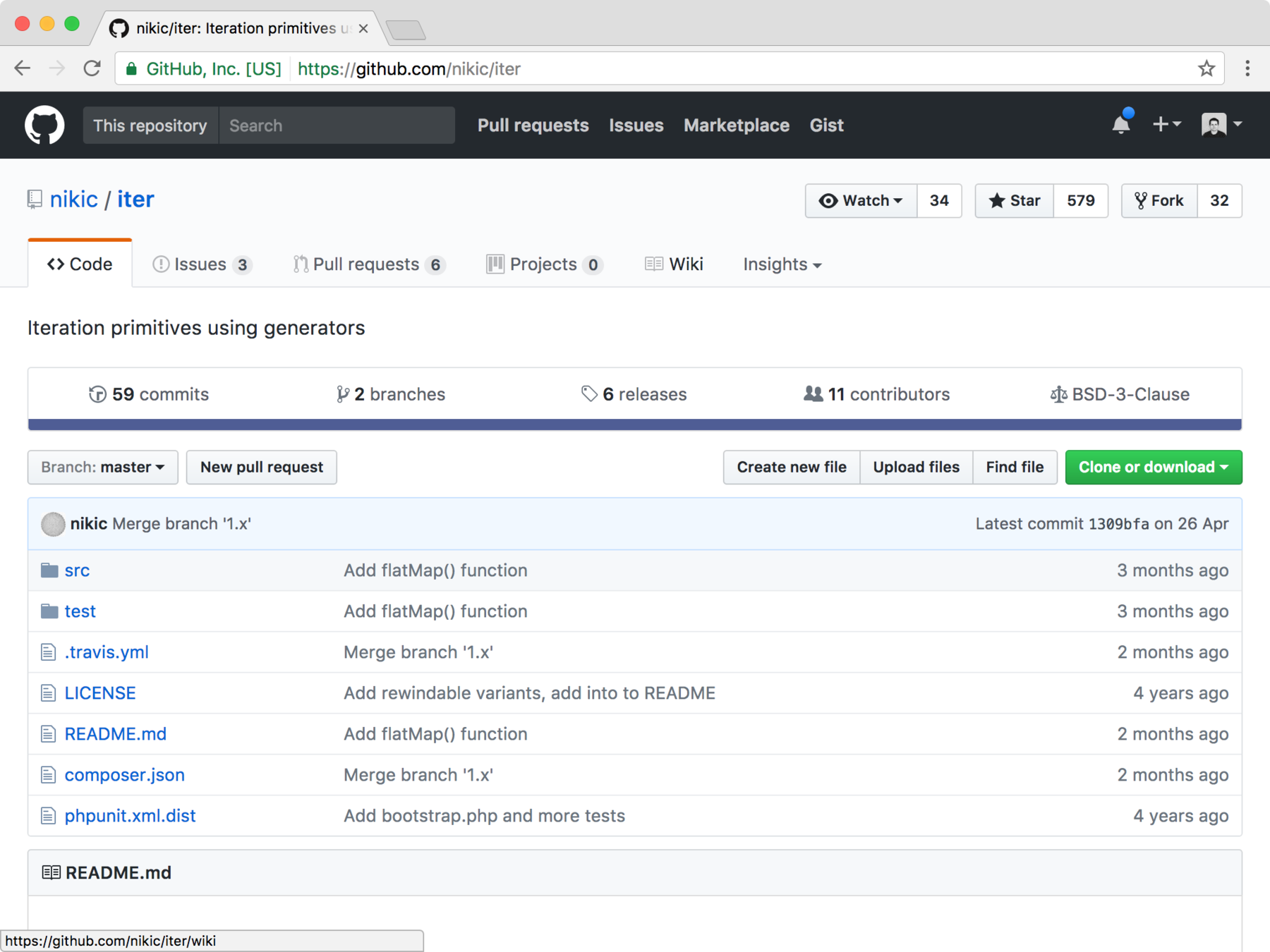The width and height of the screenshot is (1270, 952).
Task: Reload the page
Action: click(92, 68)
